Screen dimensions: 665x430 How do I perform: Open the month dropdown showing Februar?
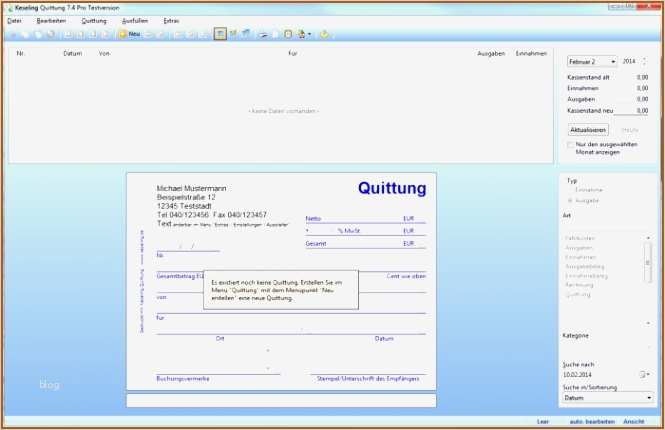pyautogui.click(x=592, y=61)
